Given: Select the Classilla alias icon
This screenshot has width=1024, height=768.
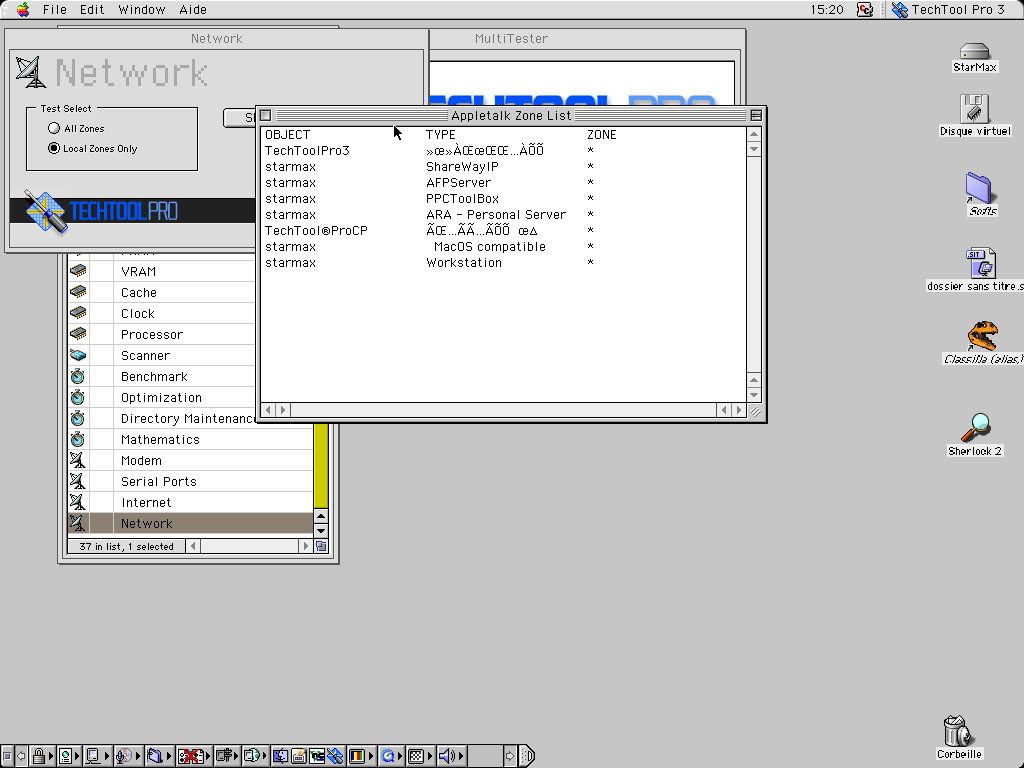Looking at the screenshot, I should point(982,336).
